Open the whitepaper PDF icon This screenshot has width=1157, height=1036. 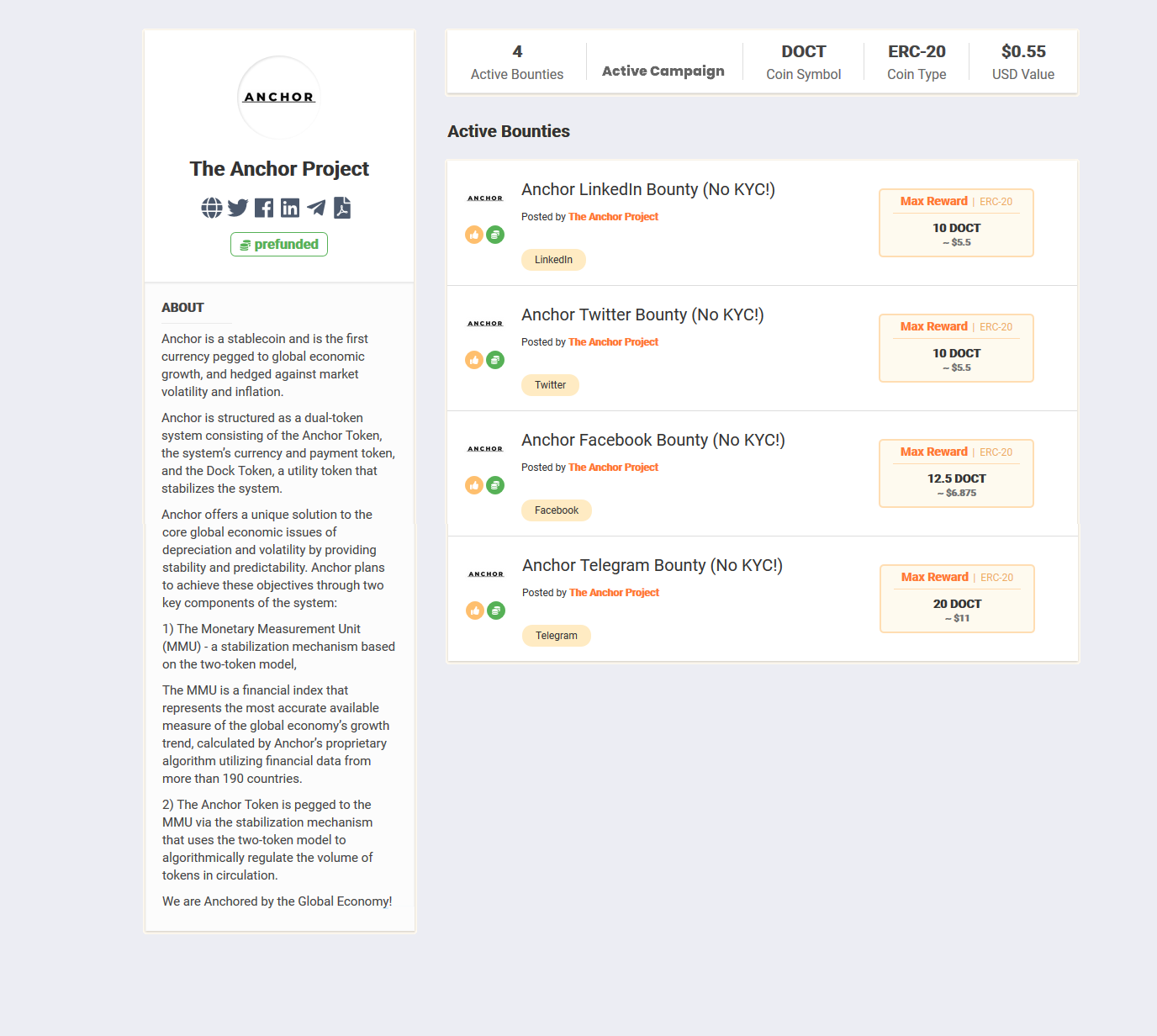click(342, 208)
